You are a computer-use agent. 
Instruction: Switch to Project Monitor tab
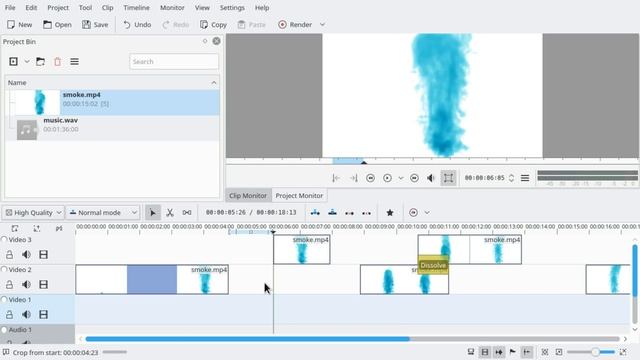[299, 196]
